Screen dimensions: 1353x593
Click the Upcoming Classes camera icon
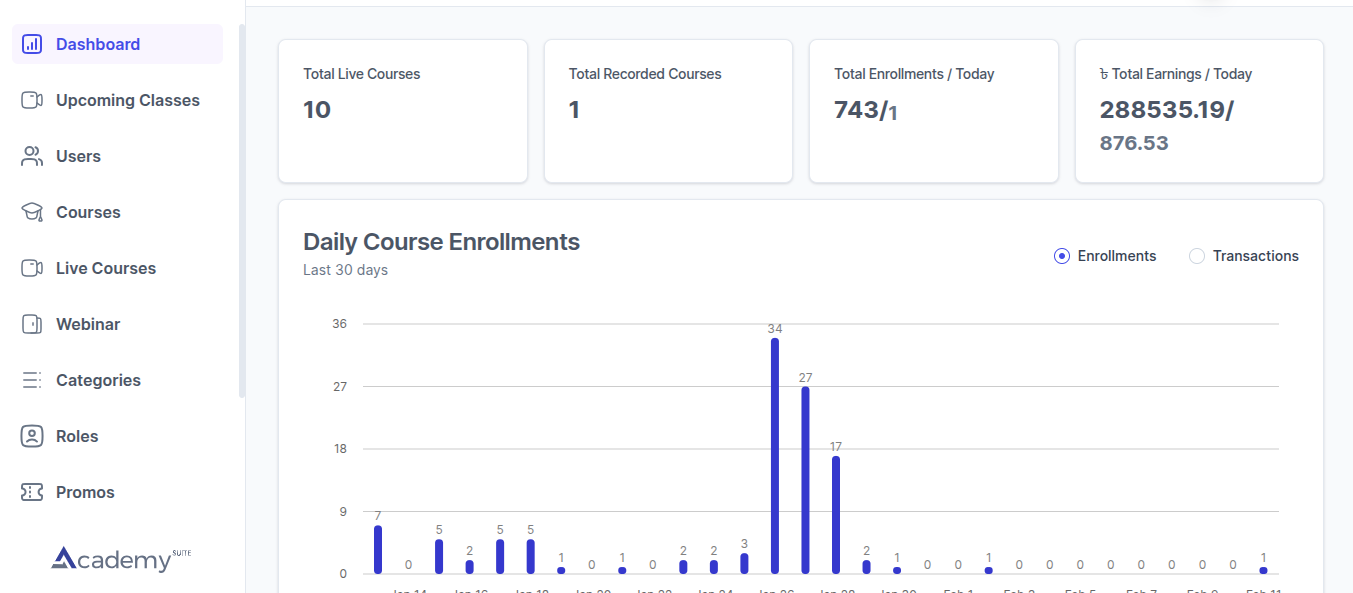tap(32, 100)
